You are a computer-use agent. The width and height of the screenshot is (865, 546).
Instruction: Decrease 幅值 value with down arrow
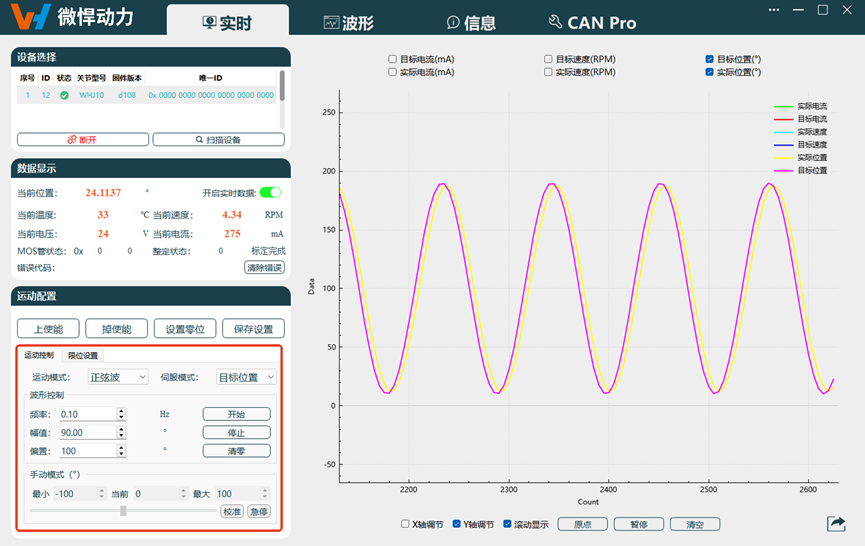(x=121, y=436)
